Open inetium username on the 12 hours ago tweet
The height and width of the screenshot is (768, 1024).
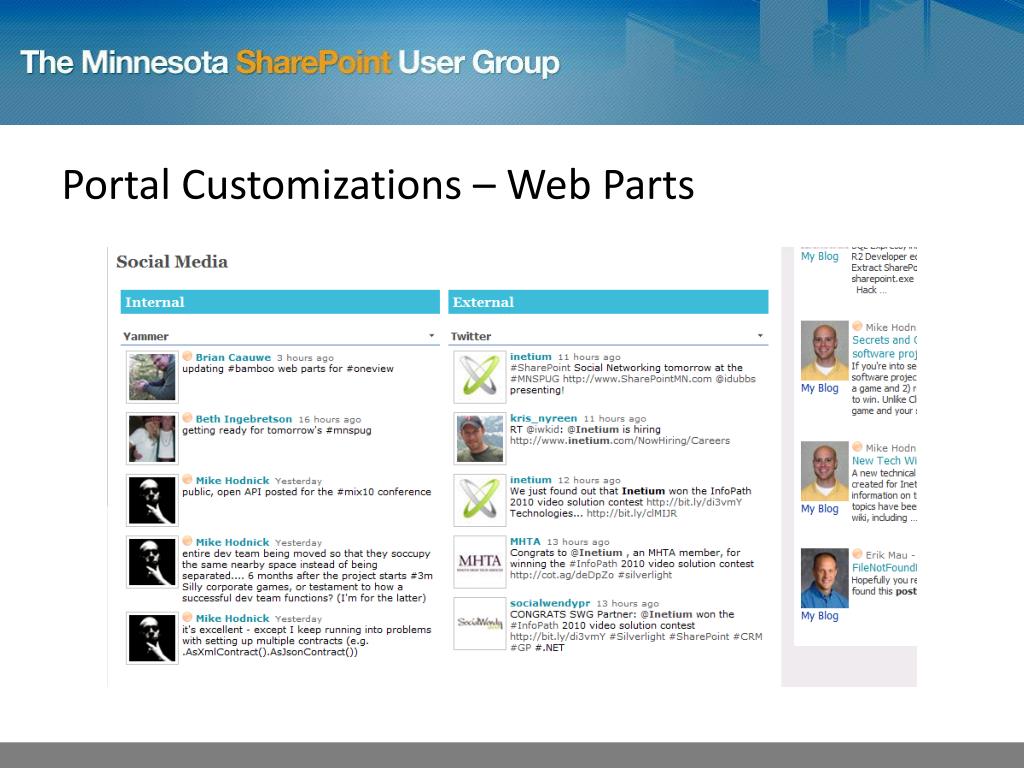[530, 479]
